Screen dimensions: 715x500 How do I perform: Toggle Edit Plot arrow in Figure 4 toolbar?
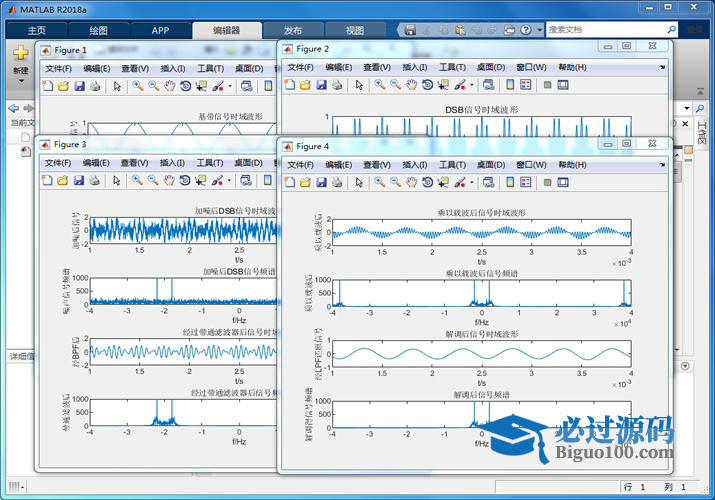(x=359, y=182)
